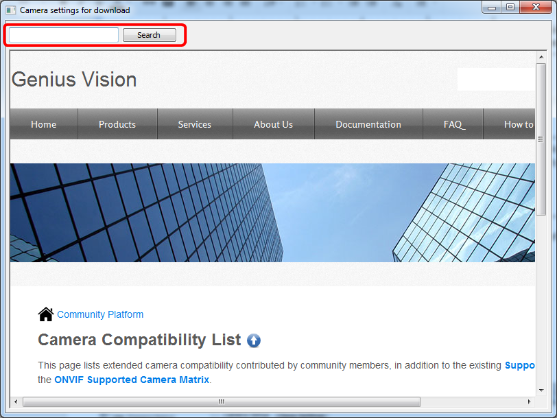557x418 pixels.
Task: Maximize the Camera settings window
Action: click(510, 7)
